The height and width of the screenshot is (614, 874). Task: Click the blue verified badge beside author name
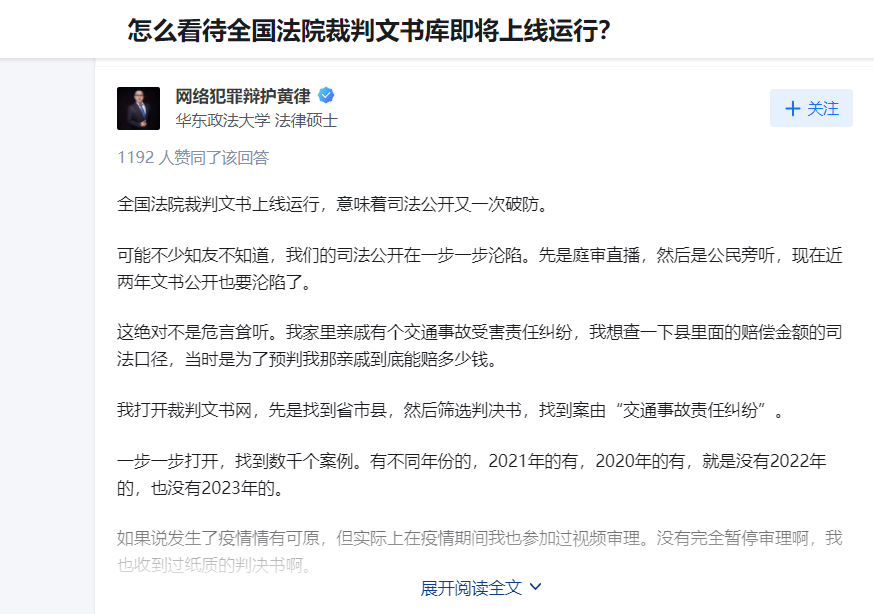[x=326, y=96]
